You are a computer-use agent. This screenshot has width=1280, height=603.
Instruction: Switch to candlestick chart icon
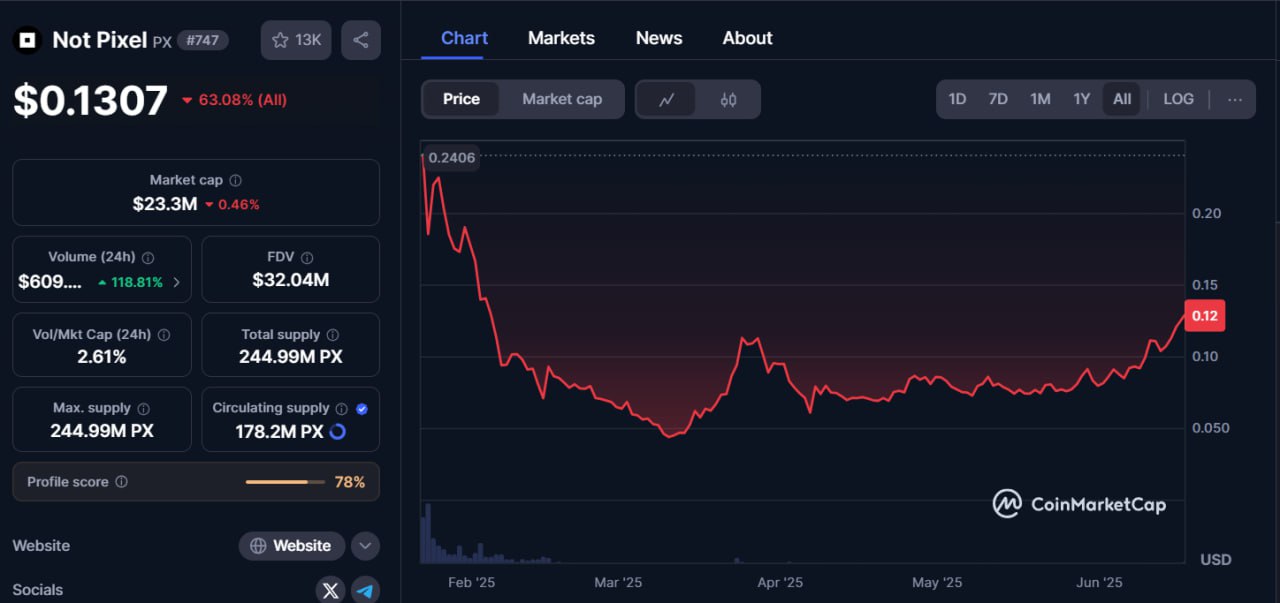tap(728, 99)
